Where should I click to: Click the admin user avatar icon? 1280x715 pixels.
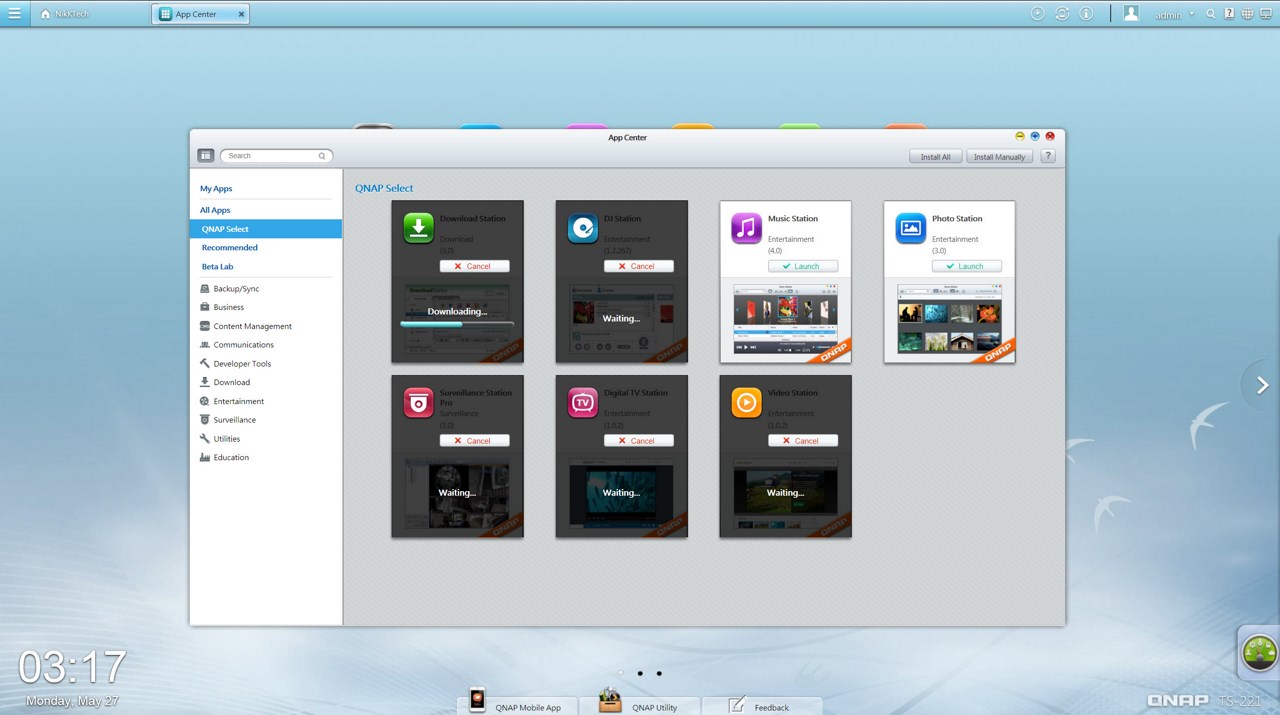1131,13
